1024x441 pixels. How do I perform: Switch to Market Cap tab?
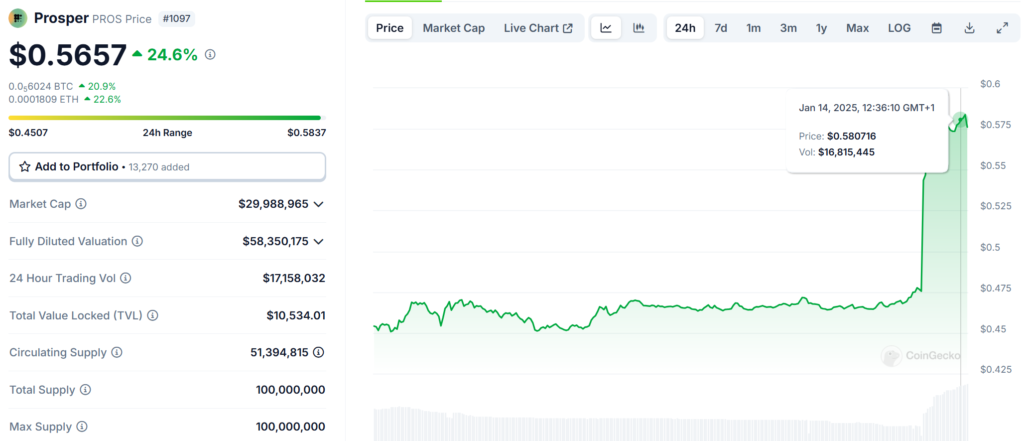(x=453, y=28)
